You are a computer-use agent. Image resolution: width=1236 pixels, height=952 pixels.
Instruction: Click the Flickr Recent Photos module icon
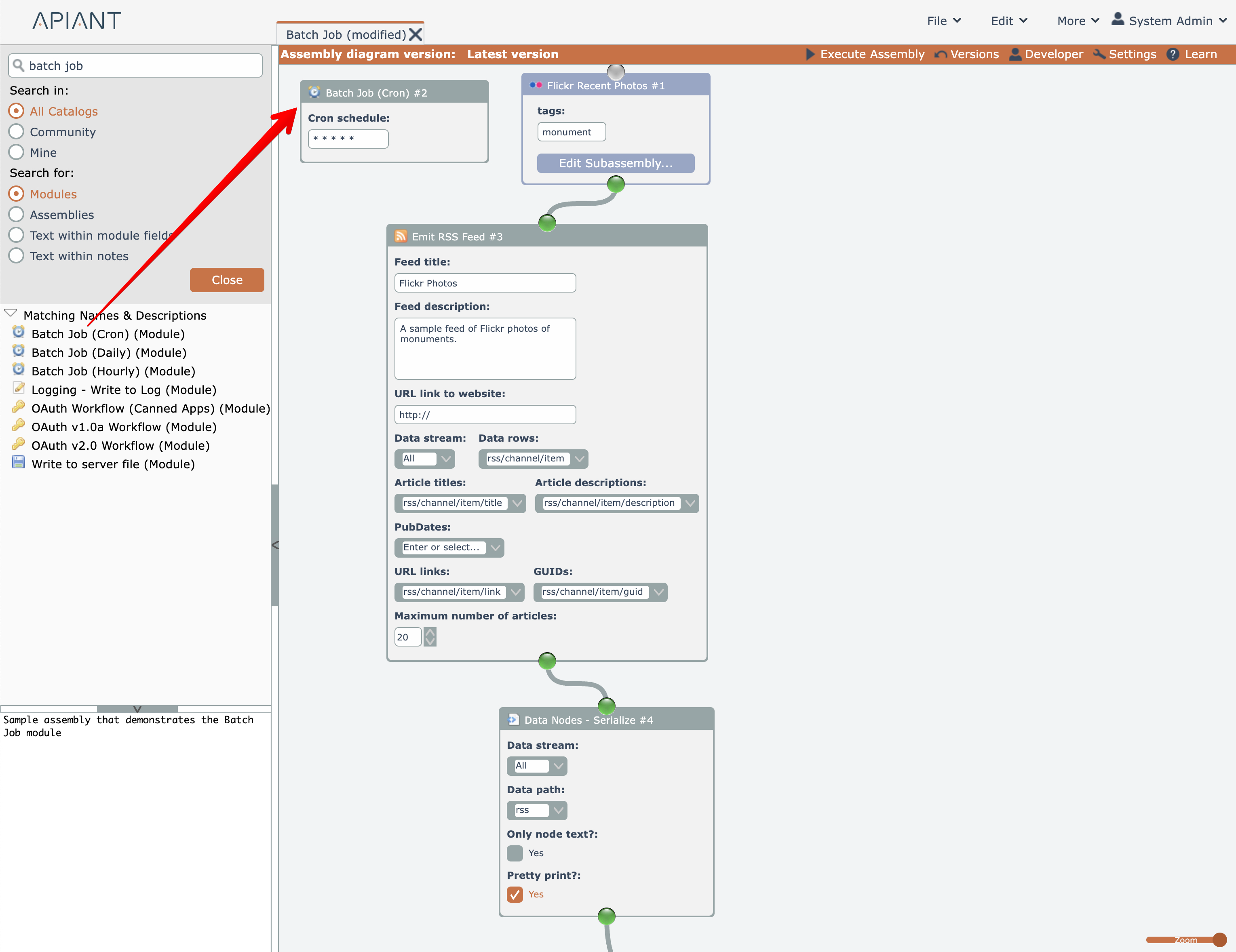tap(536, 85)
